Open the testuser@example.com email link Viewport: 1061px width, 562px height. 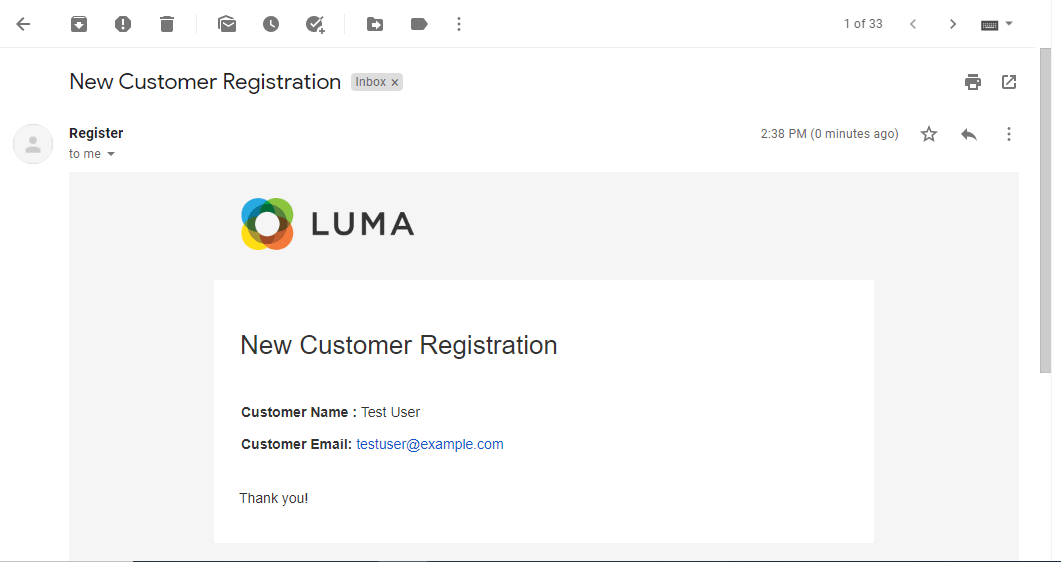[430, 444]
